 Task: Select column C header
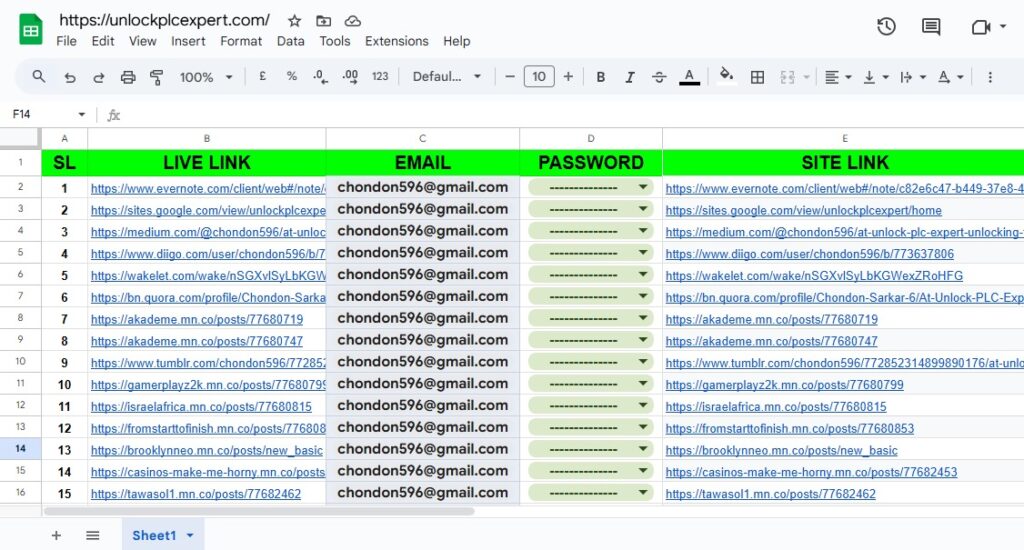pos(423,138)
